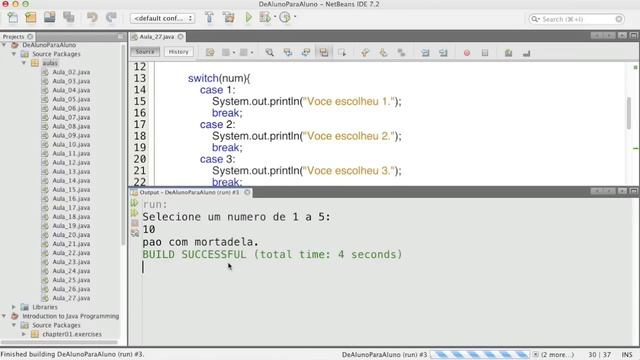Viewport: 640px width, 360px height.
Task: Click Start Macro Recording red icon
Action: pos(467,53)
